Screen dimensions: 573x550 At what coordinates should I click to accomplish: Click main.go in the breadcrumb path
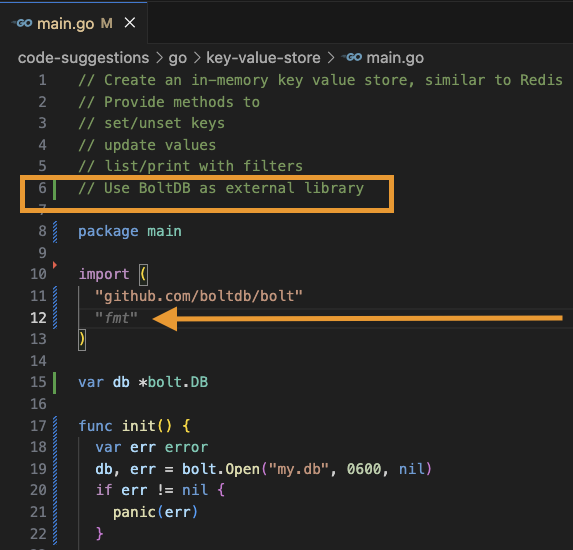(395, 58)
